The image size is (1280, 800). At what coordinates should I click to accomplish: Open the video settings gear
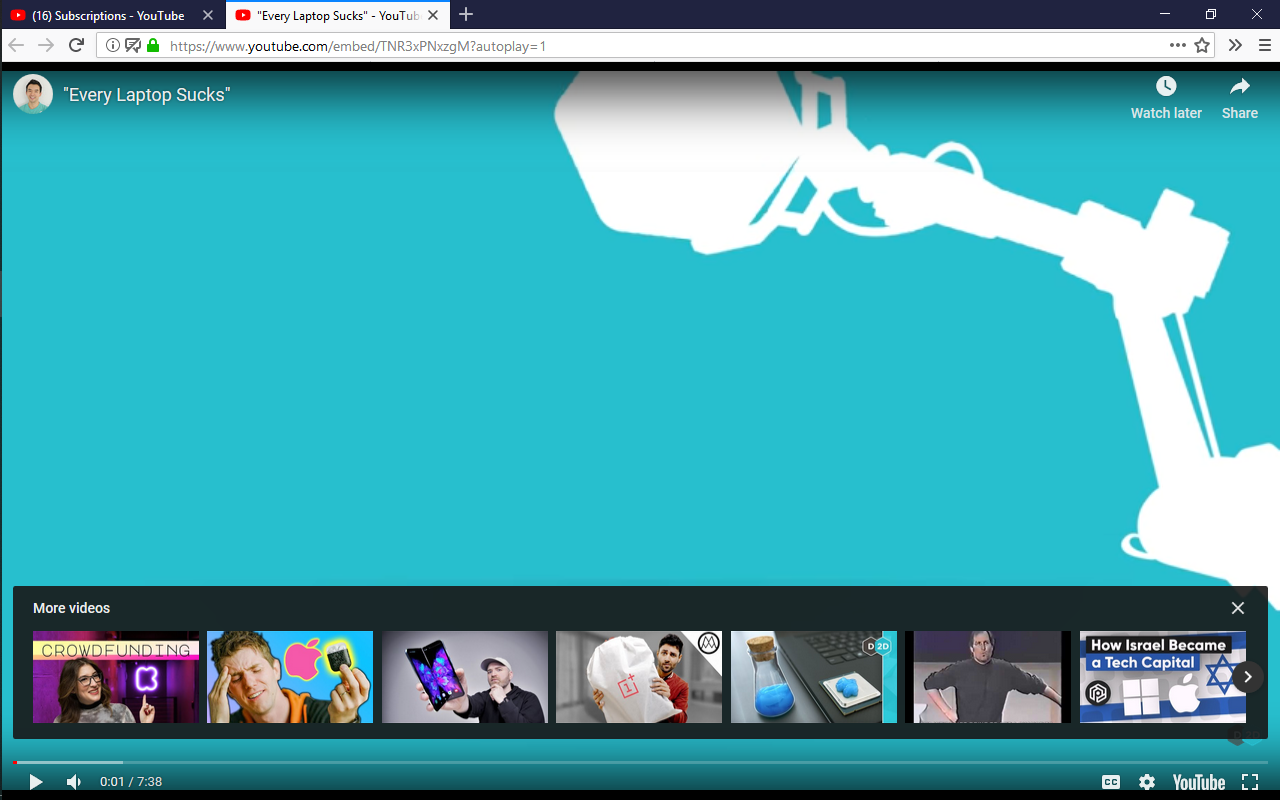[x=1147, y=782]
